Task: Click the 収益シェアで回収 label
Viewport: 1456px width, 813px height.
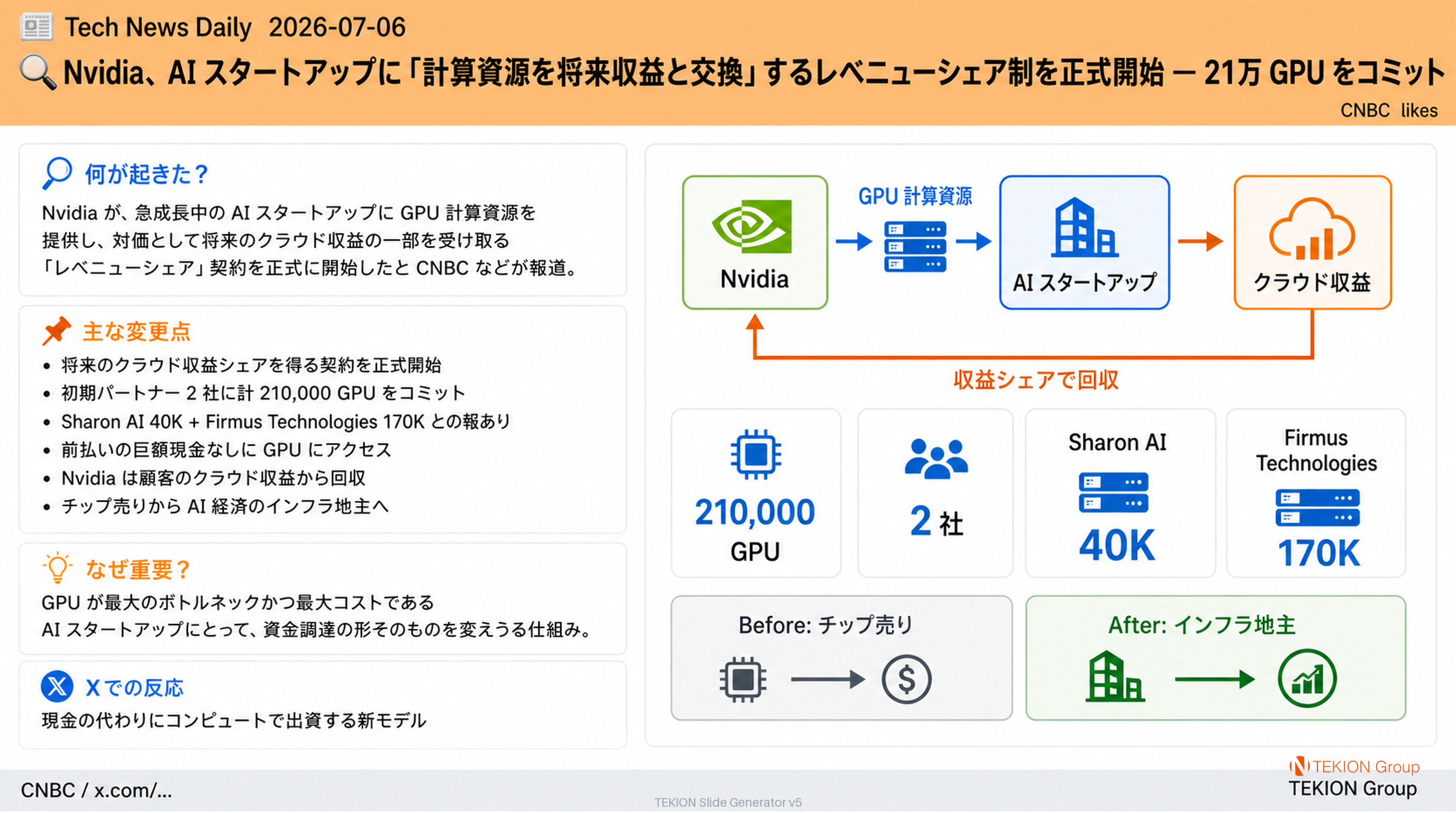Action: 1035,380
